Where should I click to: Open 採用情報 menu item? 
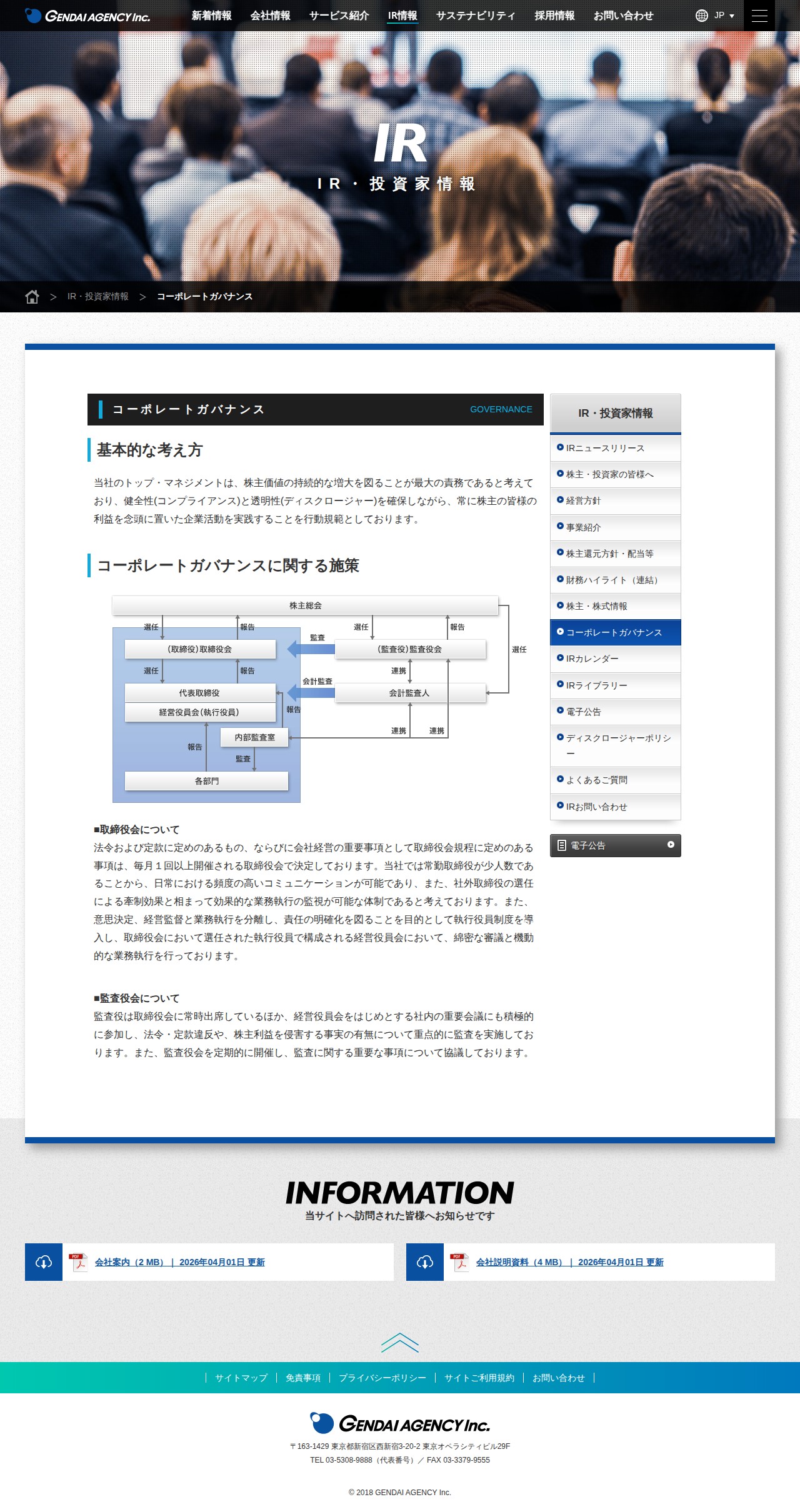click(555, 16)
